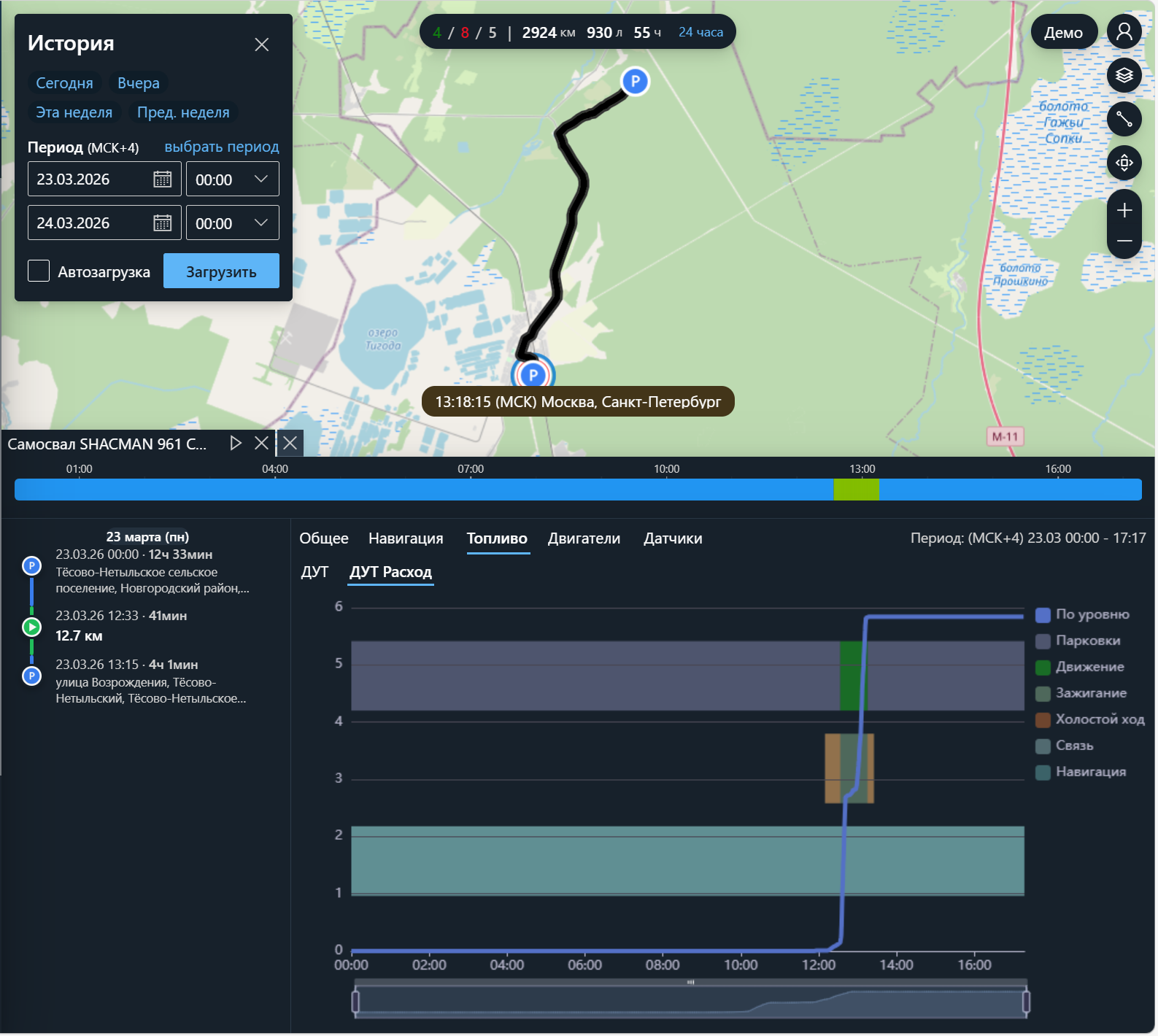1158x1036 pixels.
Task: Expand the start time 00:00 dropdown
Action: pyautogui.click(x=232, y=179)
